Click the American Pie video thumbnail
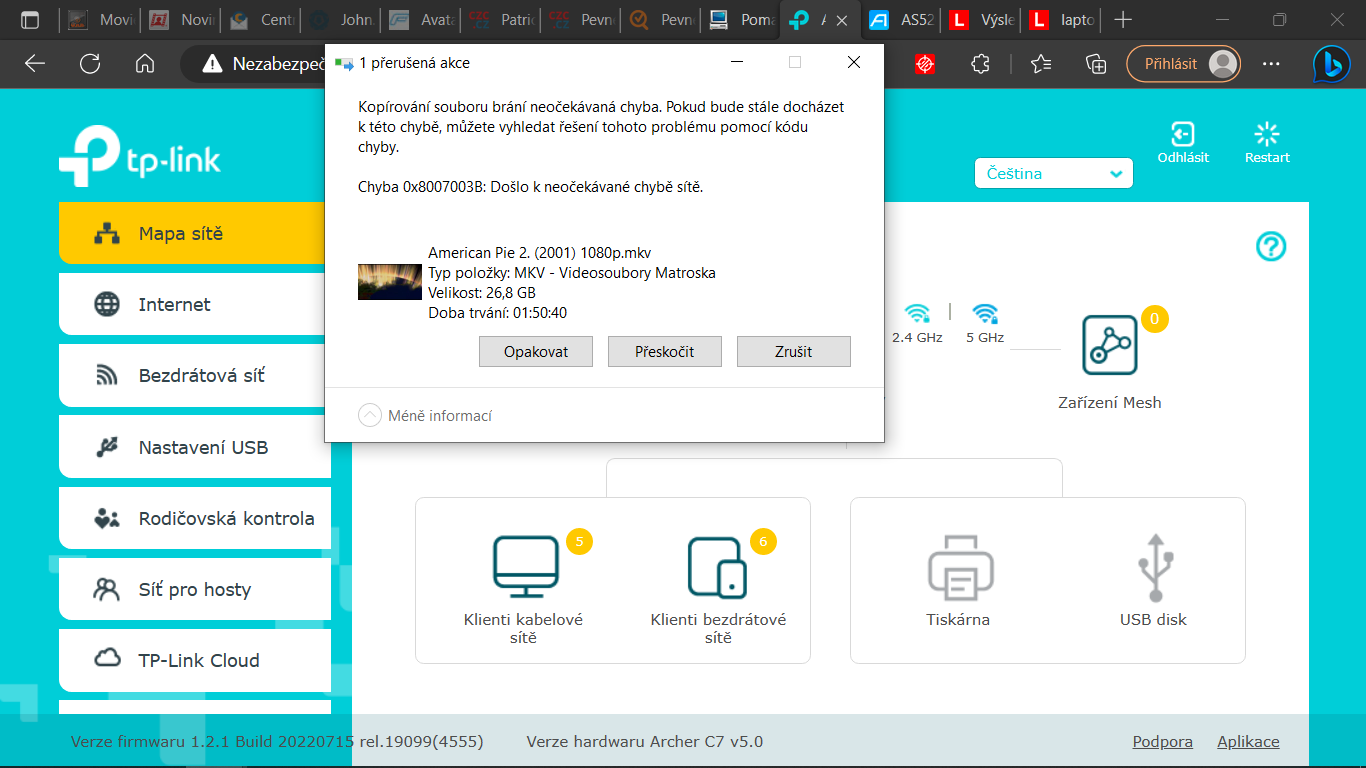The width and height of the screenshot is (1366, 768). tap(390, 282)
